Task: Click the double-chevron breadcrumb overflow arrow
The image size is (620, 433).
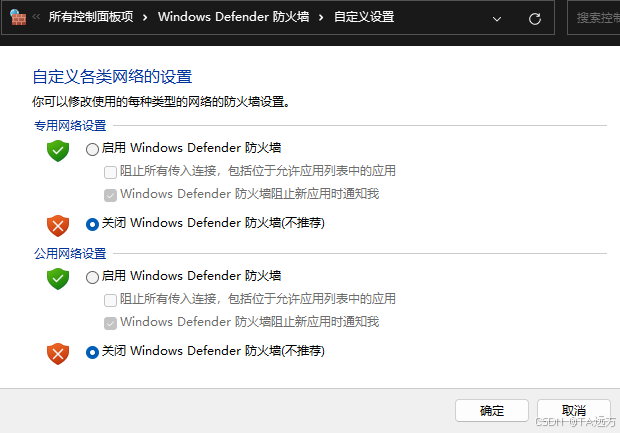Action: (36, 17)
